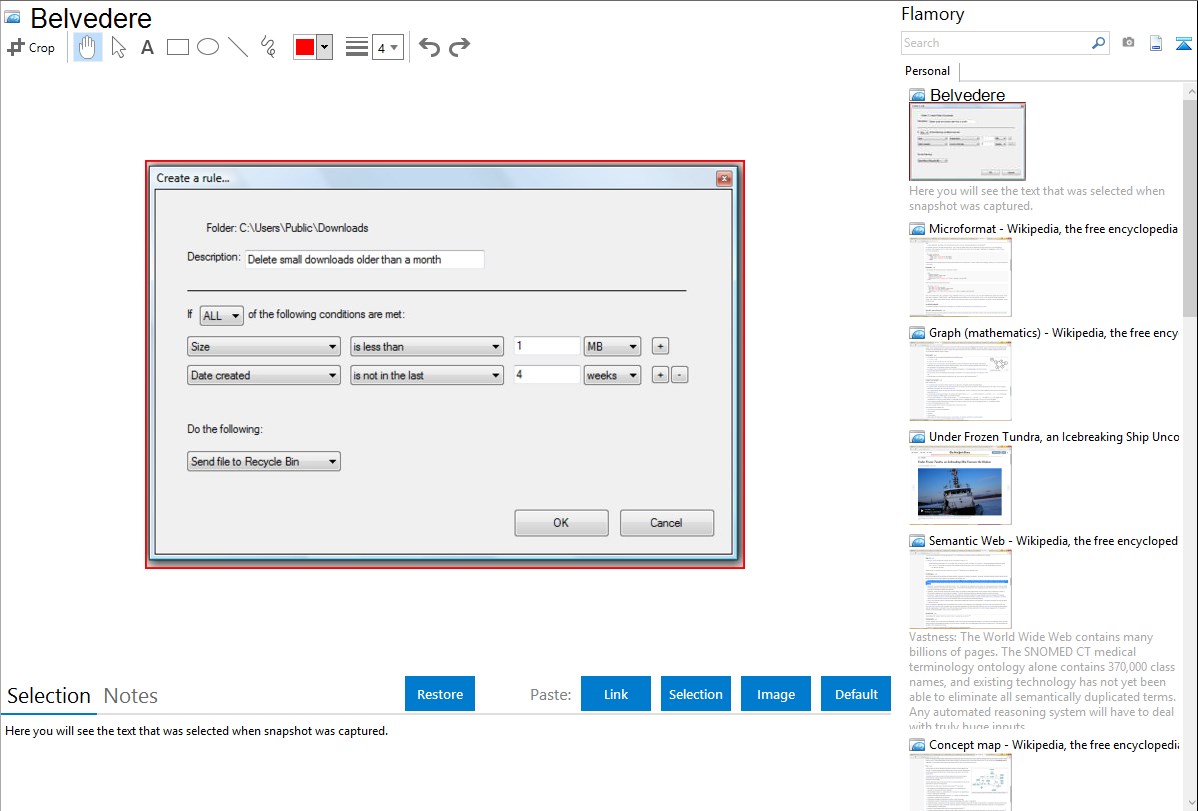Undo the last annotation
Viewport: 1198px width, 811px height.
tap(429, 47)
